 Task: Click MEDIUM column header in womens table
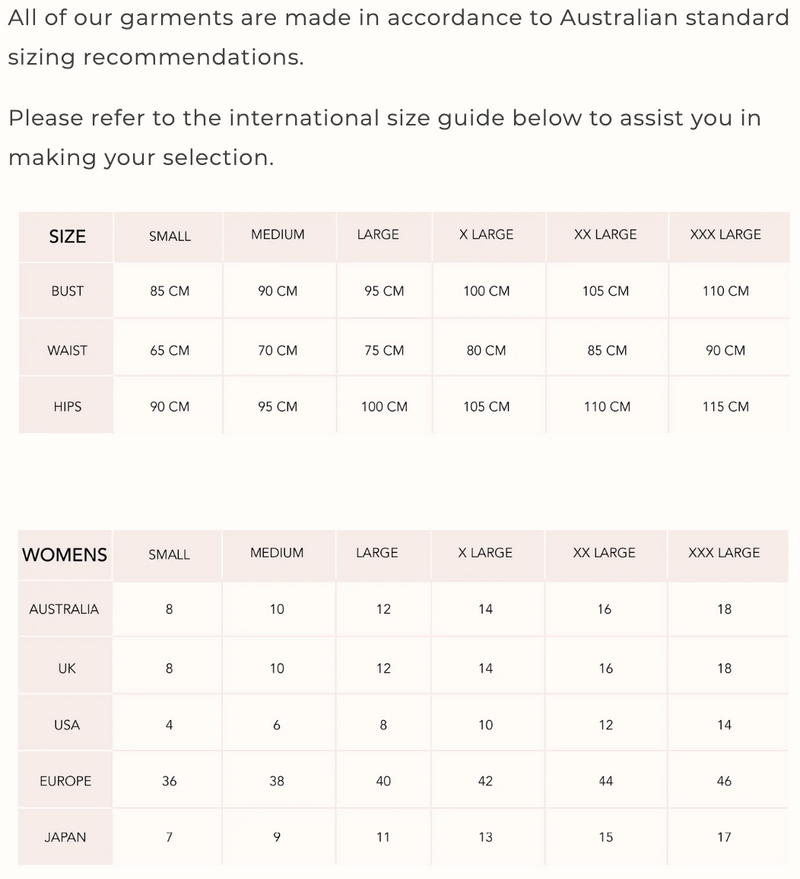pyautogui.click(x=277, y=553)
